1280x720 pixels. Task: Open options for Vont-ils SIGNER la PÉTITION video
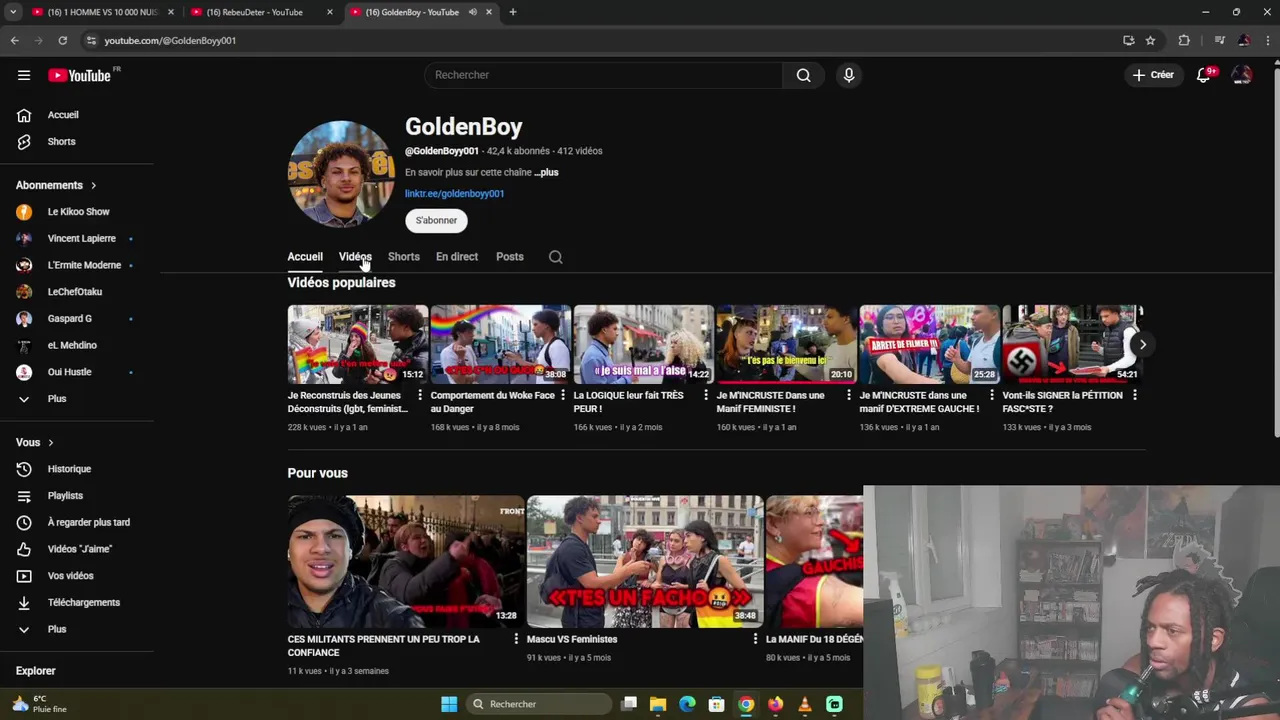pyautogui.click(x=1135, y=396)
